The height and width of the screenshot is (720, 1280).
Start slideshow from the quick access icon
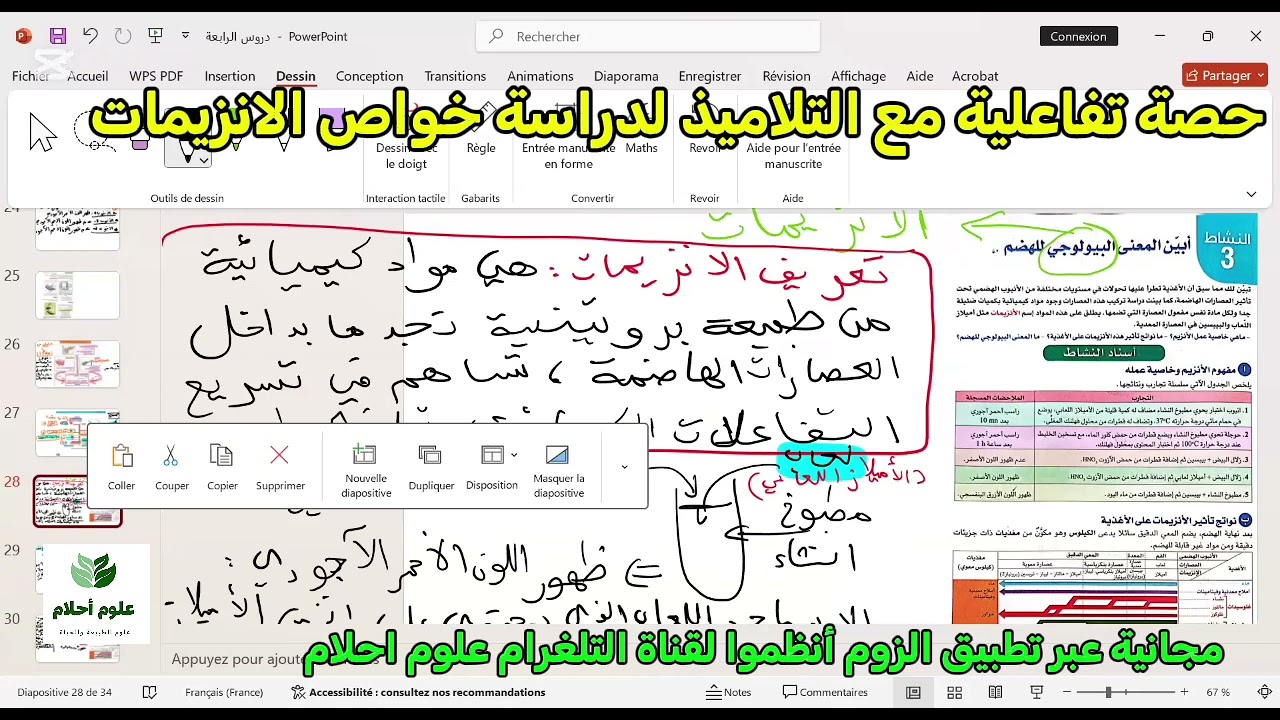pyautogui.click(x=155, y=36)
